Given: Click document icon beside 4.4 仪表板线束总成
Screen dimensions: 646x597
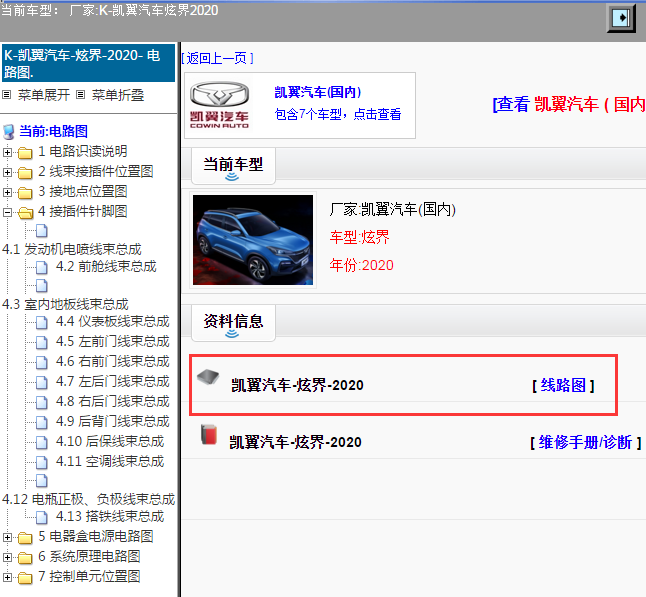Looking at the screenshot, I should [x=42, y=322].
